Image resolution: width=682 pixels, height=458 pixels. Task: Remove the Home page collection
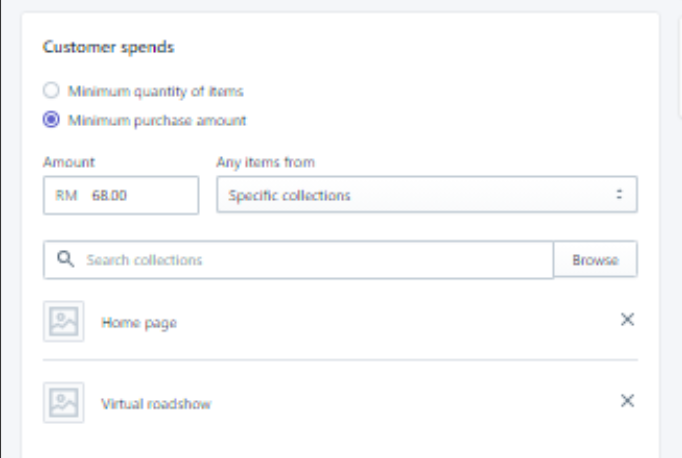pyautogui.click(x=627, y=320)
